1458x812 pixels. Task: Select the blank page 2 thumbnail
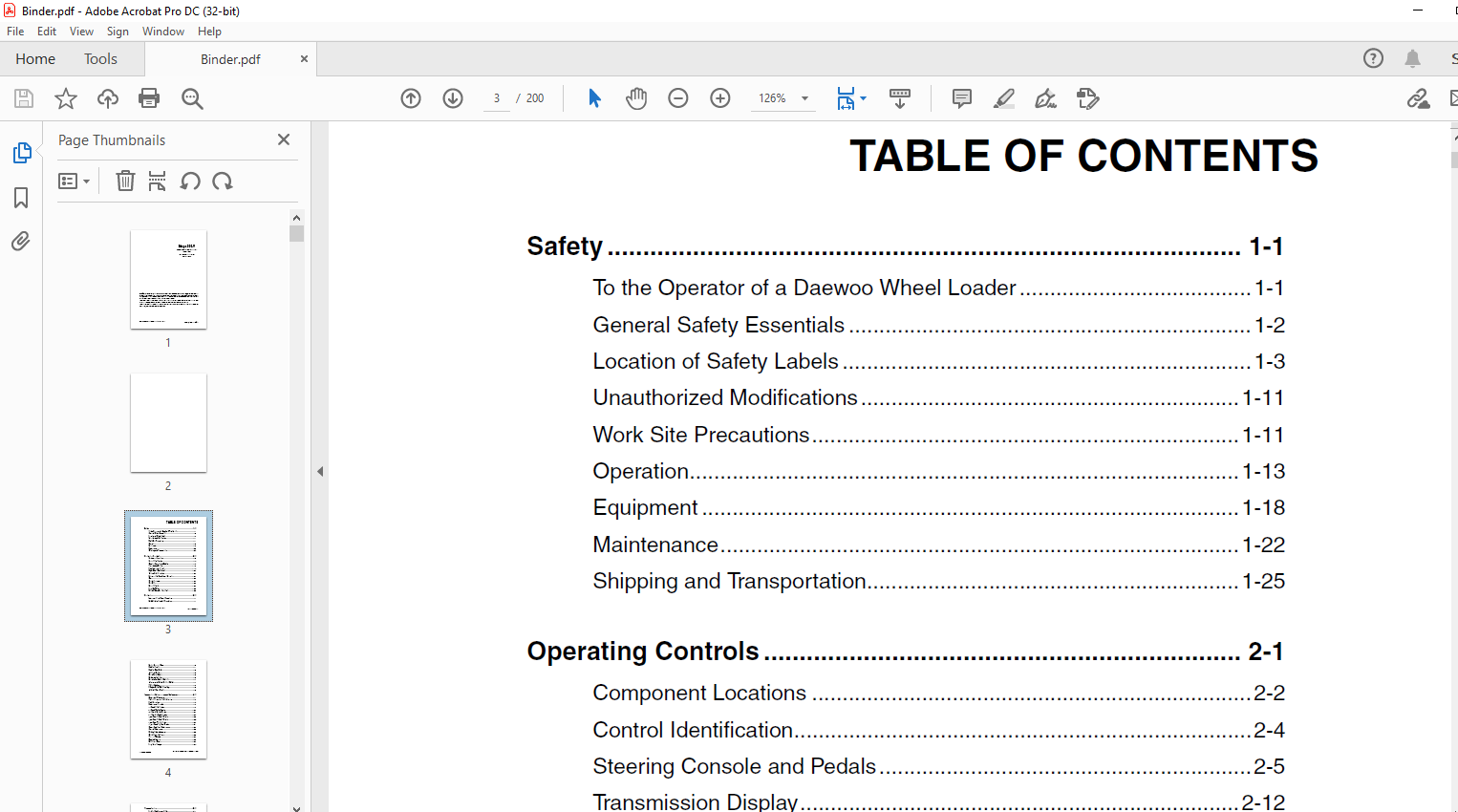168,423
